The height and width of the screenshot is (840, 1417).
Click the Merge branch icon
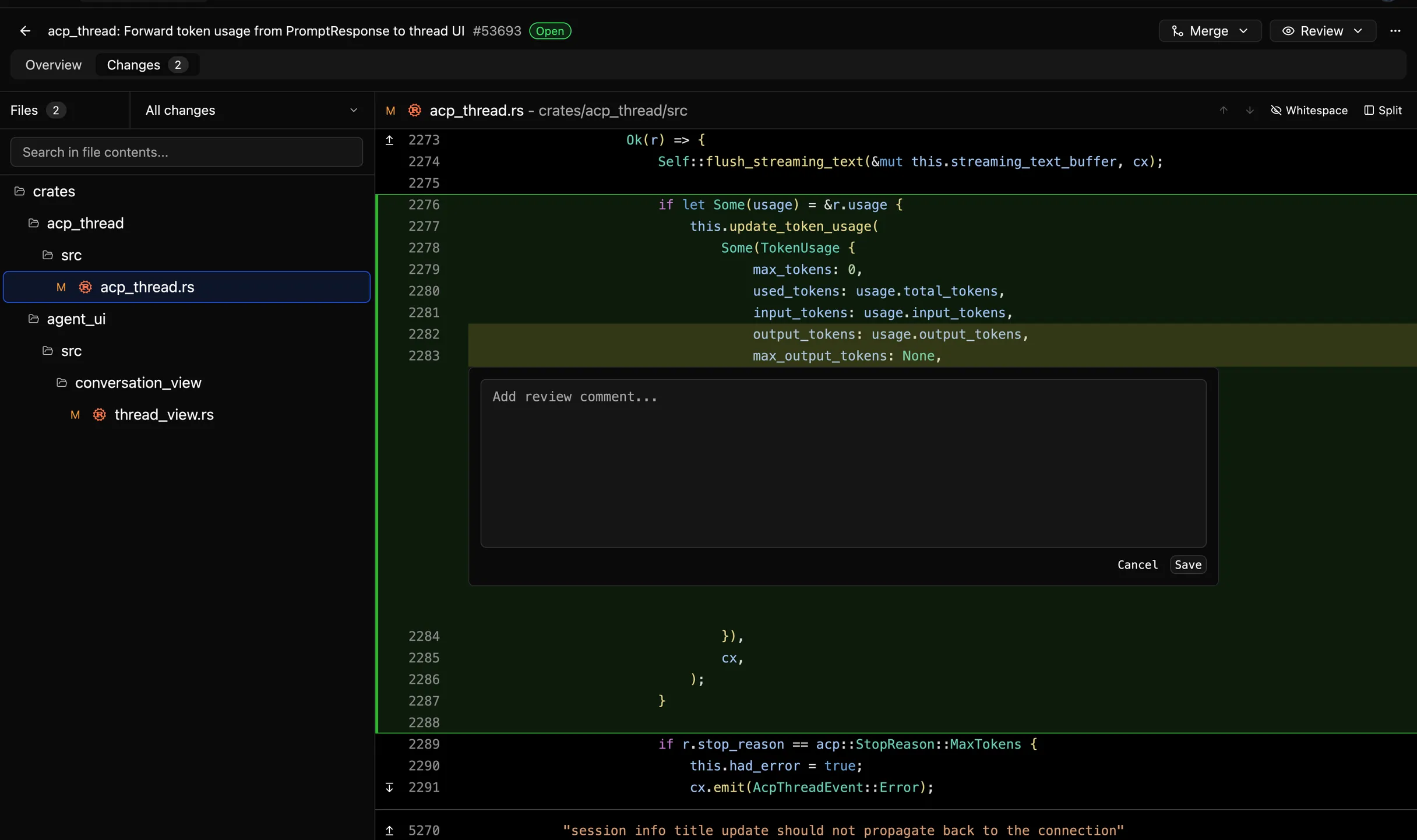pyautogui.click(x=1177, y=31)
